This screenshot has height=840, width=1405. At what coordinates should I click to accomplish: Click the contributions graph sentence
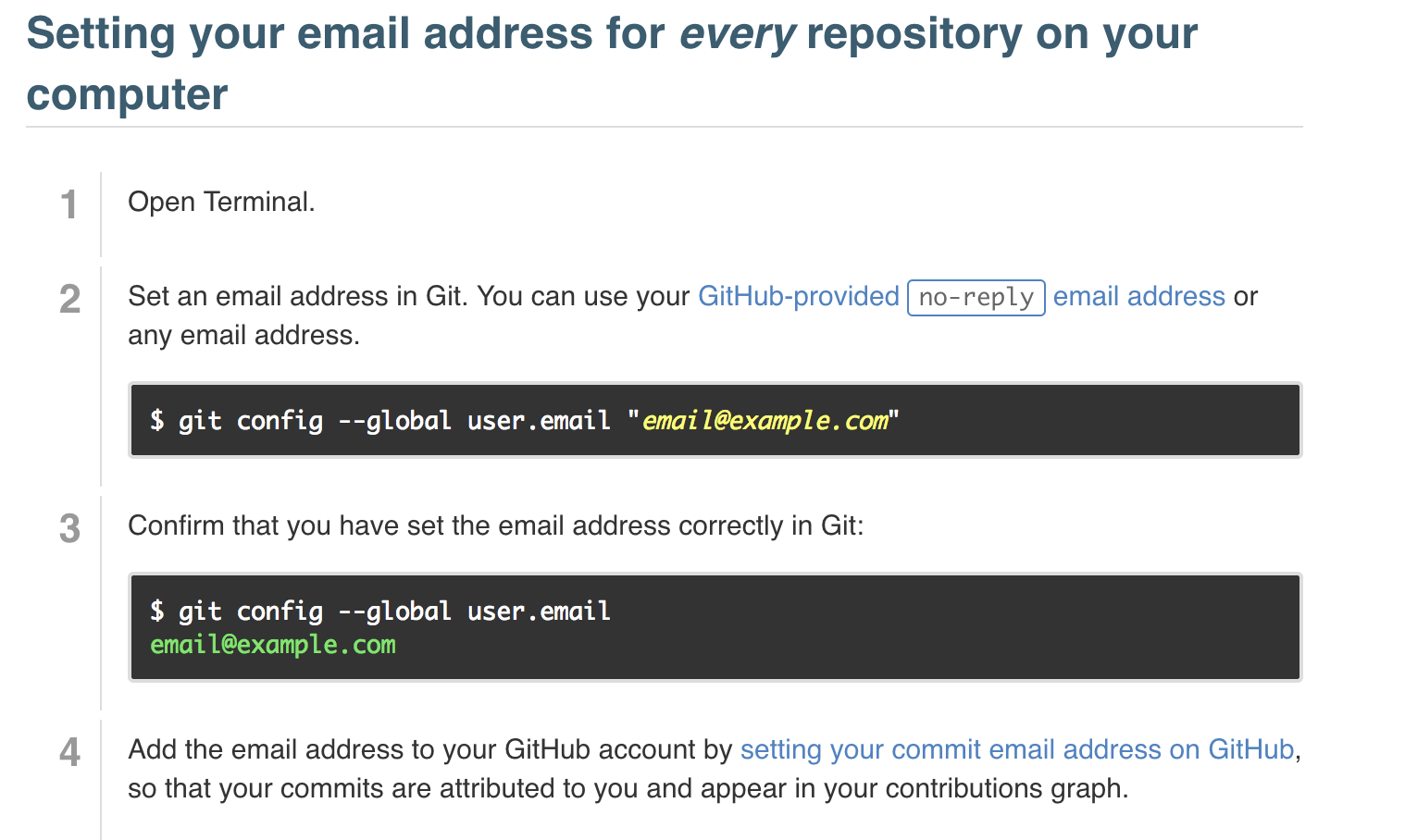tap(628, 788)
